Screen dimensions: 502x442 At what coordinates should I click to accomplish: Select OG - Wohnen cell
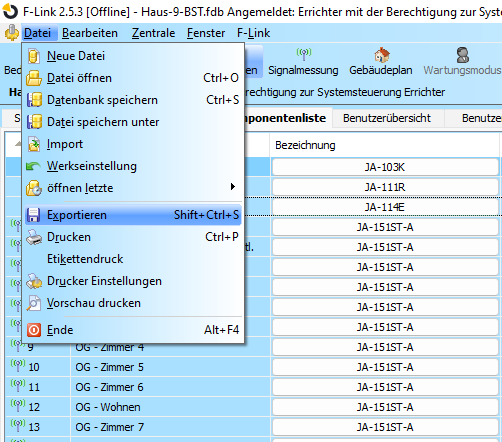click(x=170, y=407)
